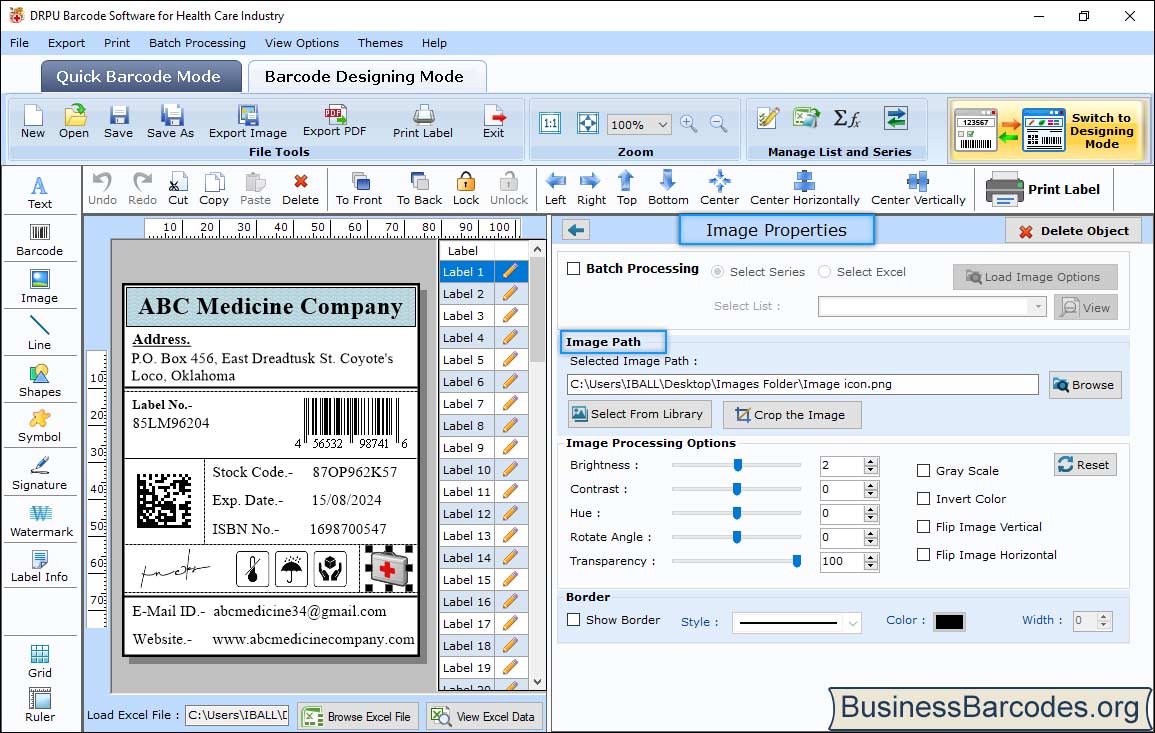Open the border Style dropdown
1155x733 pixels.
point(852,623)
